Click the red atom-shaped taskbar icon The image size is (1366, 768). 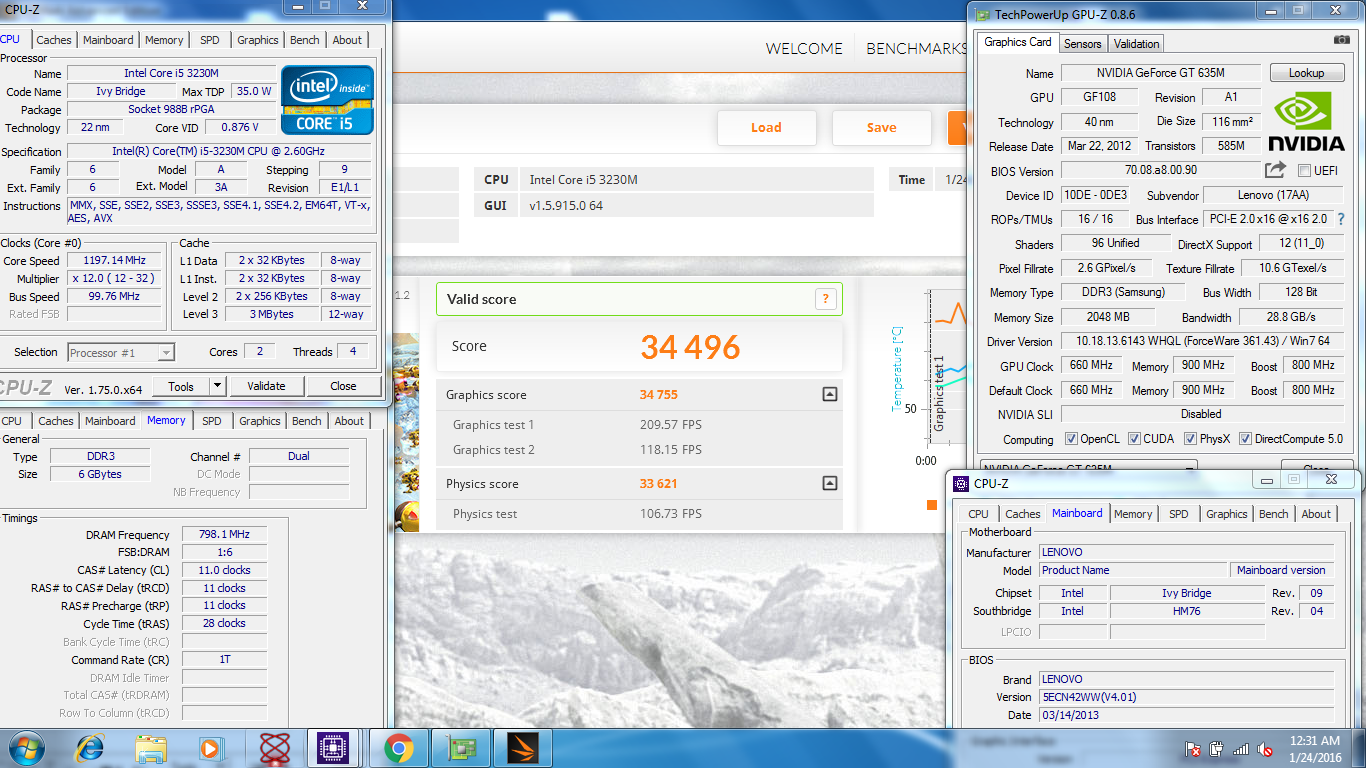coord(274,748)
